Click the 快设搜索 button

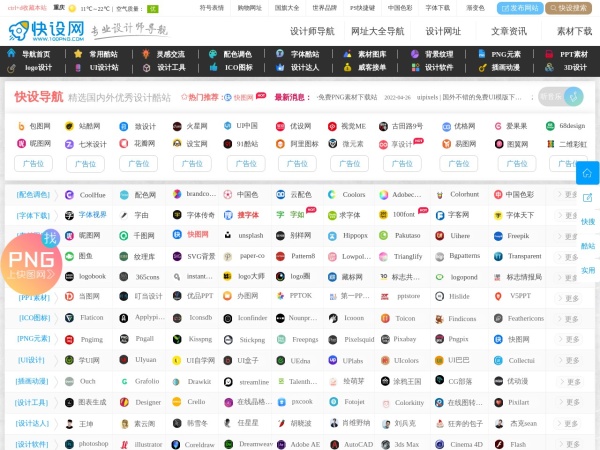[x=568, y=8]
